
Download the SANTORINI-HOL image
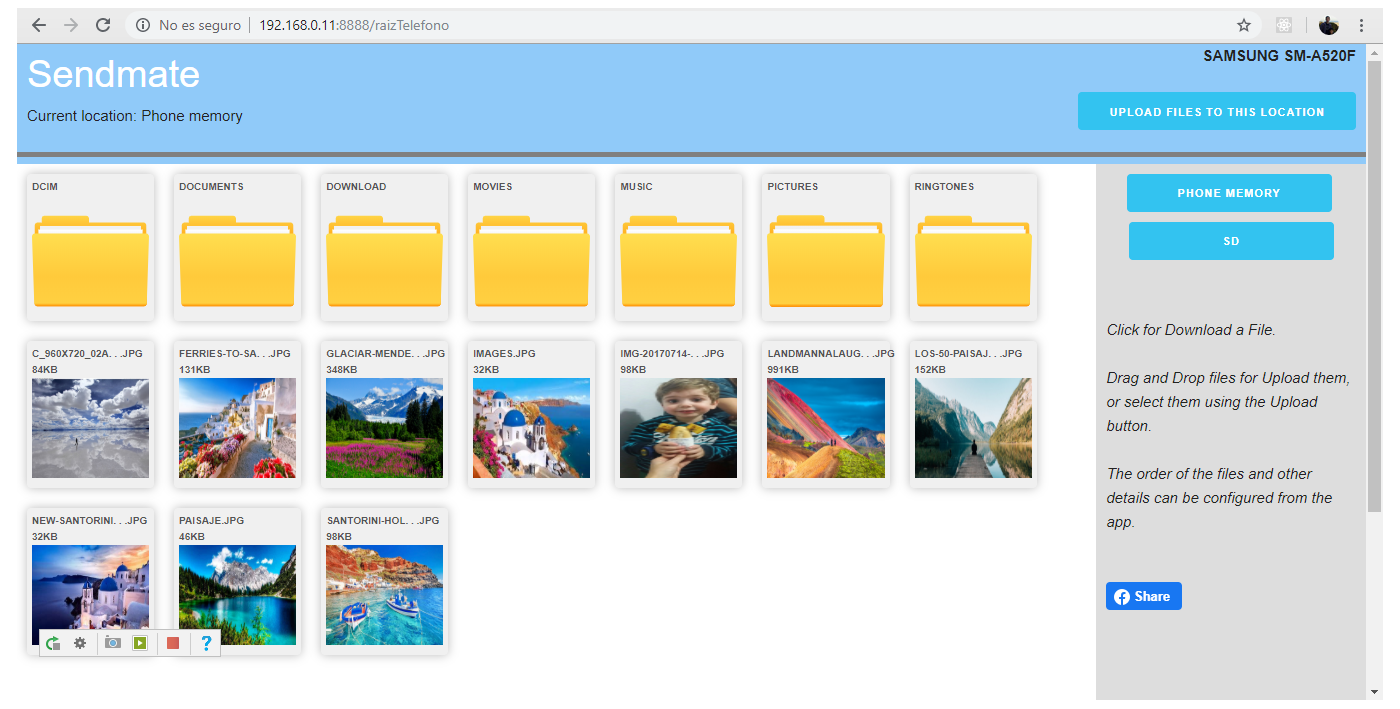(384, 595)
